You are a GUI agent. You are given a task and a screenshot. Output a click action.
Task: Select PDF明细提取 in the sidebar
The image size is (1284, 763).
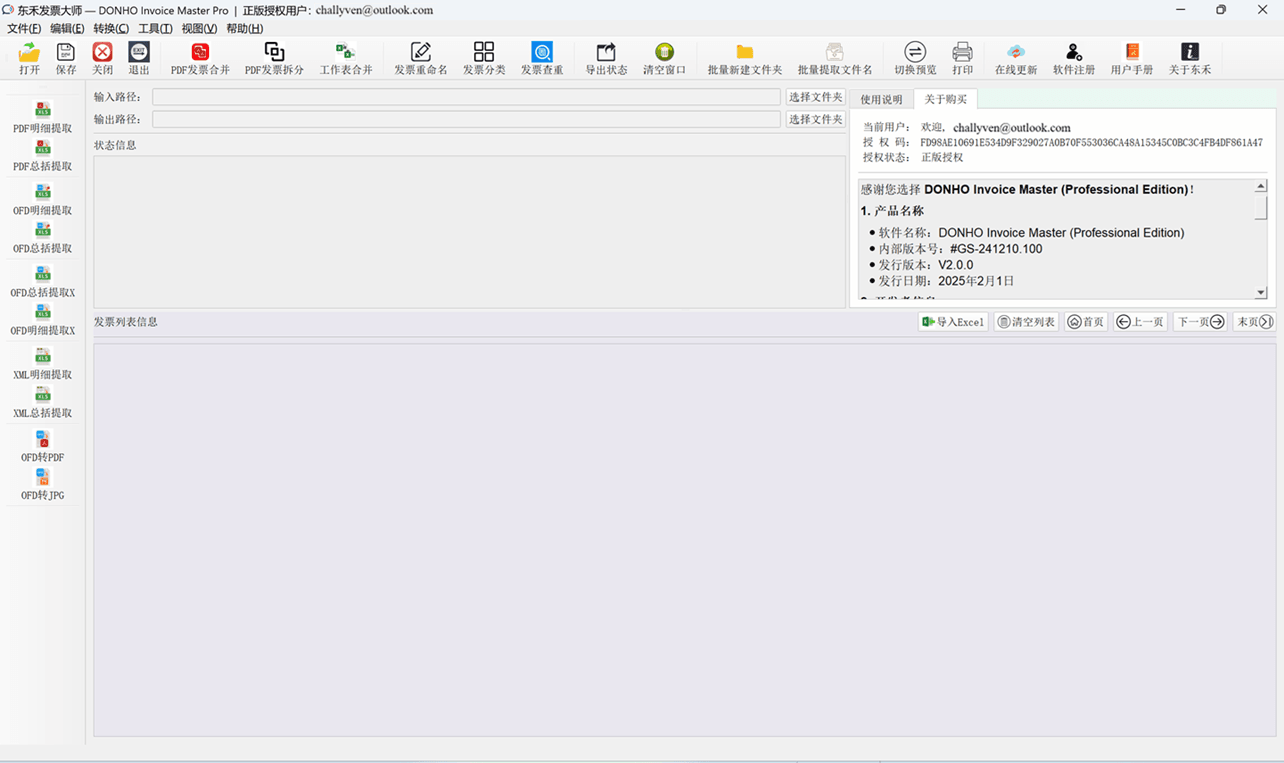(x=43, y=118)
